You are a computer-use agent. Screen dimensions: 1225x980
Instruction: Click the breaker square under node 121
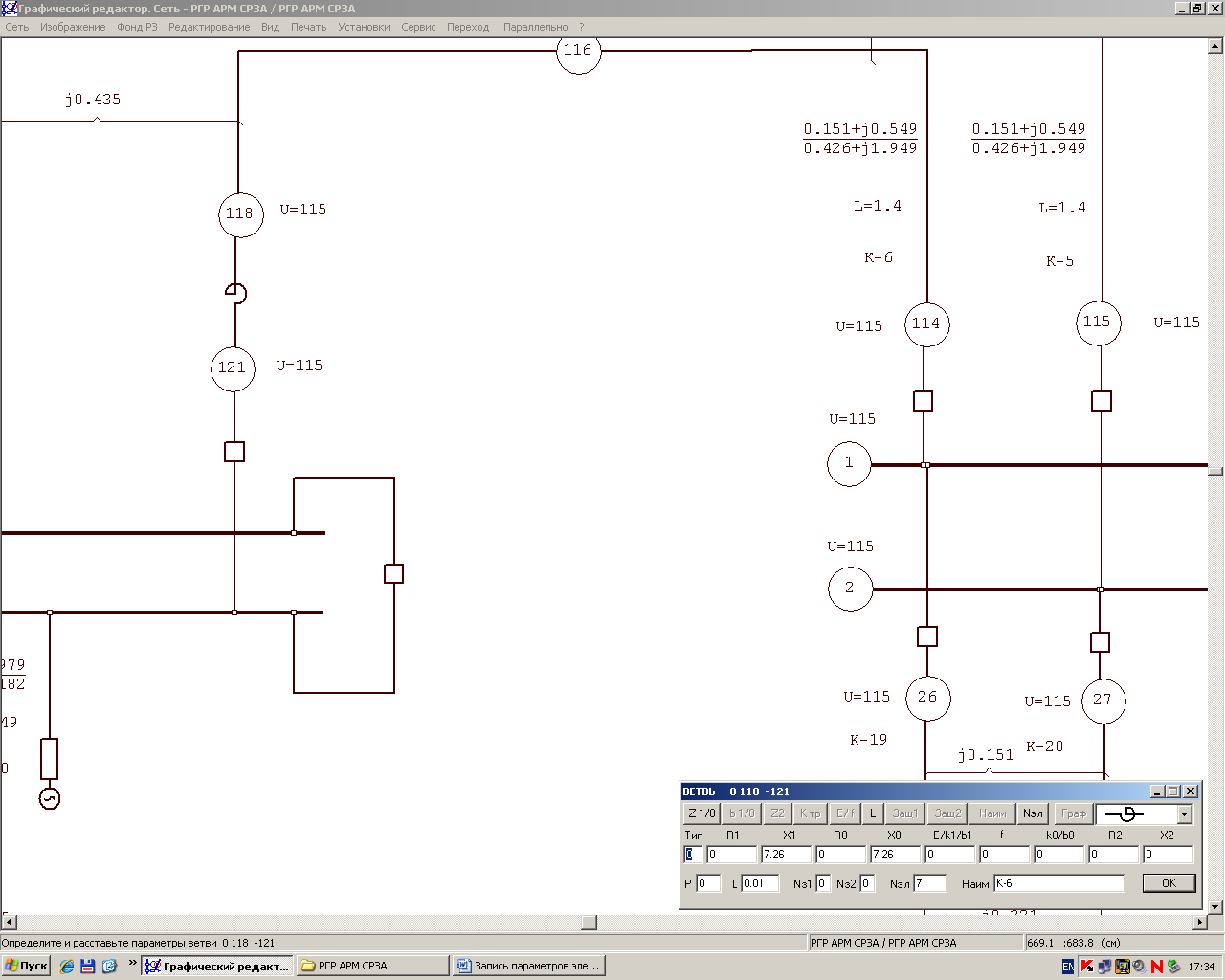(234, 452)
